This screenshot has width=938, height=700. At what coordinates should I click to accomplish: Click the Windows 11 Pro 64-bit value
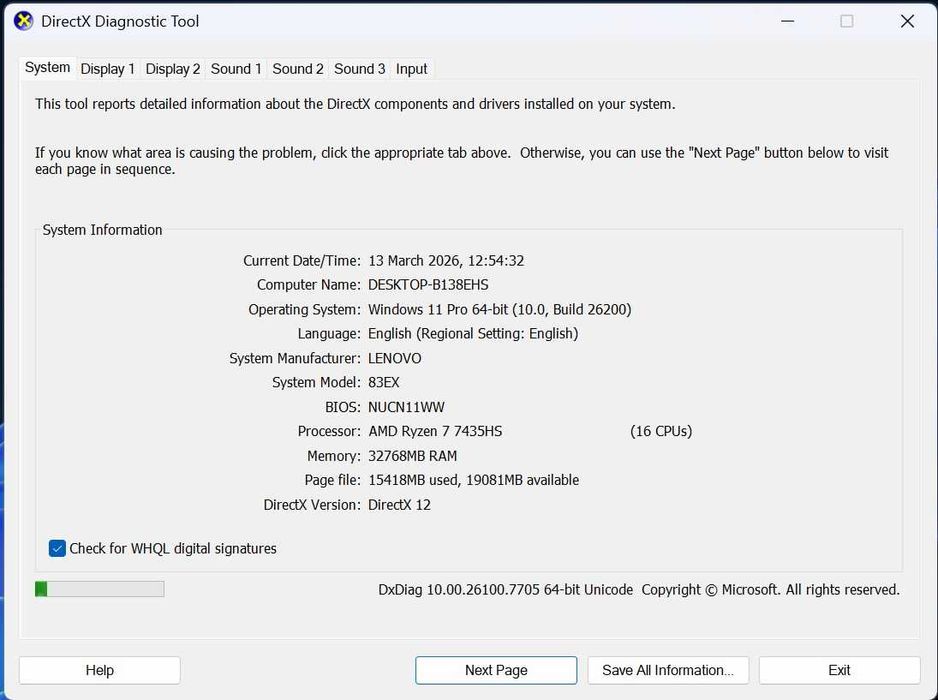[x=500, y=309]
